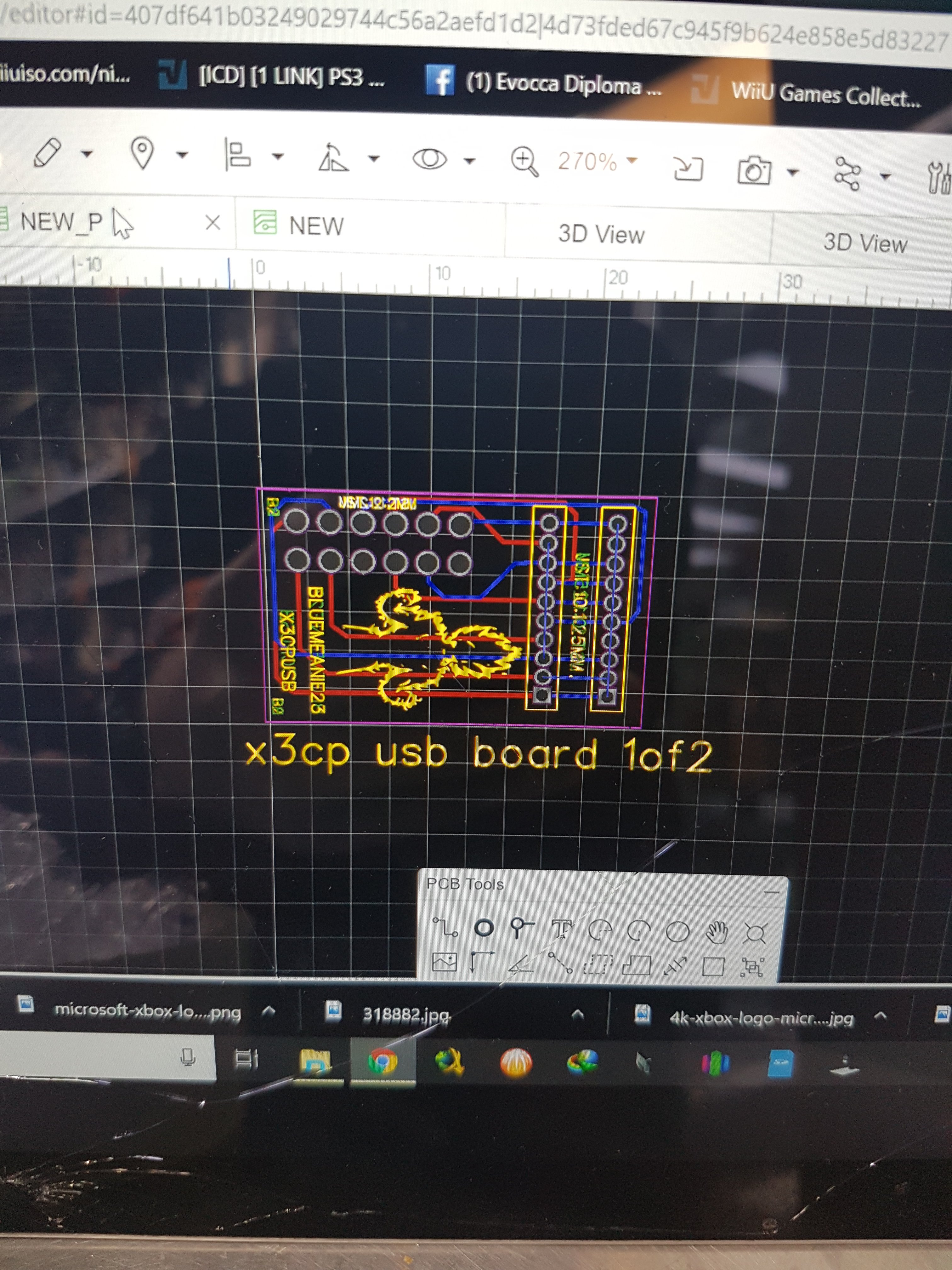Viewport: 952px width, 1270px height.
Task: Open the rightmost 3D View tab
Action: tap(865, 243)
